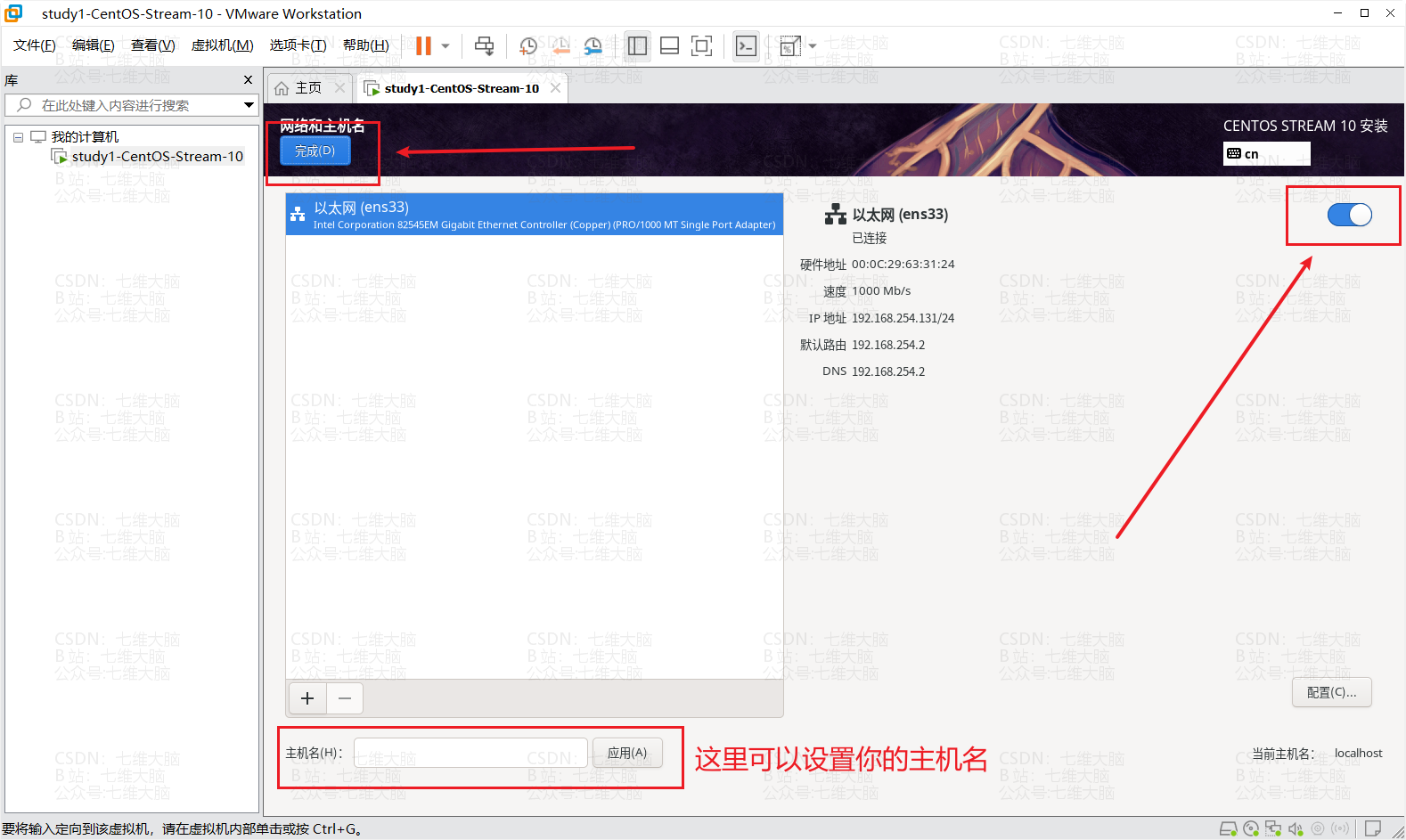
Task: Open the 编辑(E) menu
Action: pos(93,45)
